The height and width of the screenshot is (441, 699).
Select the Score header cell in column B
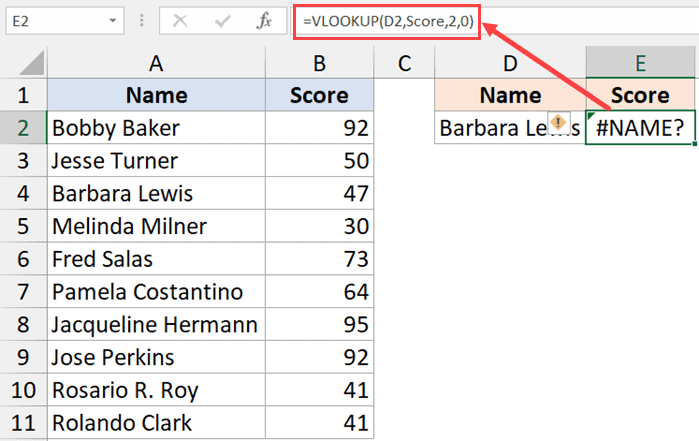tap(319, 96)
